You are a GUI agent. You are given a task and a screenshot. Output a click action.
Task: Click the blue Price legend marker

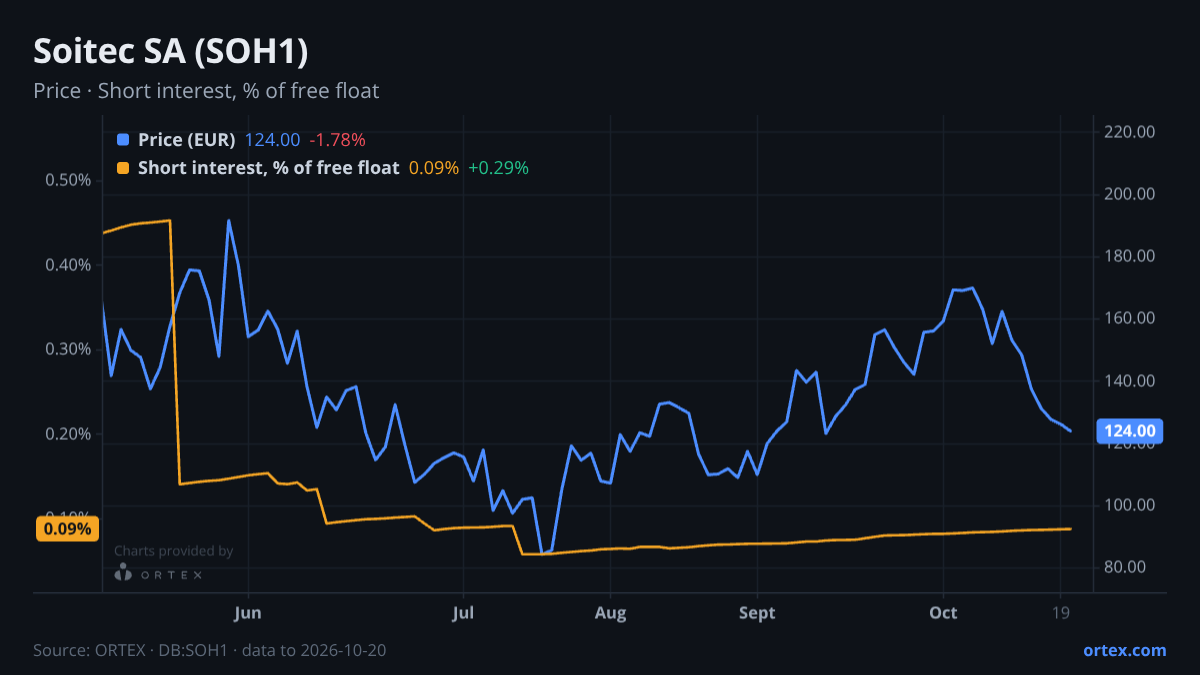(x=123, y=140)
